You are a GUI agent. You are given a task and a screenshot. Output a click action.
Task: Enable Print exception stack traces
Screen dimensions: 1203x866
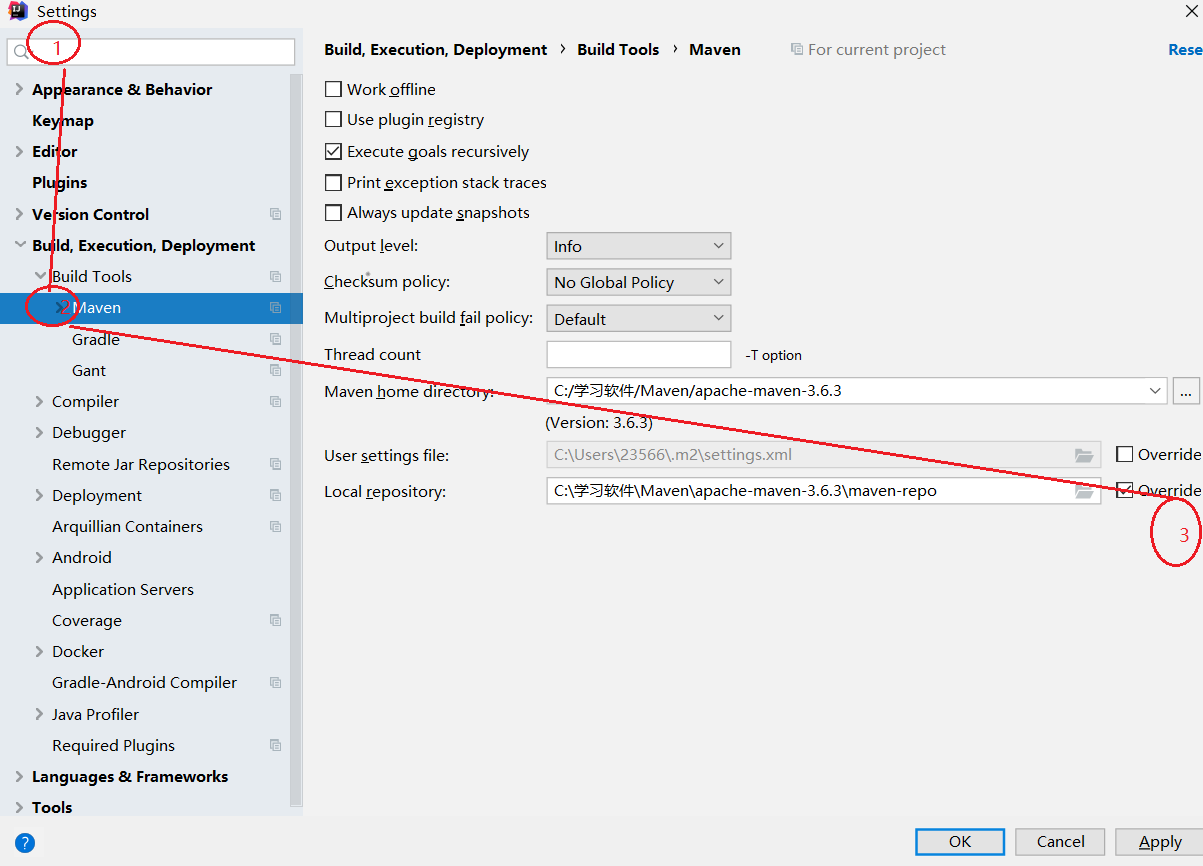click(x=334, y=183)
